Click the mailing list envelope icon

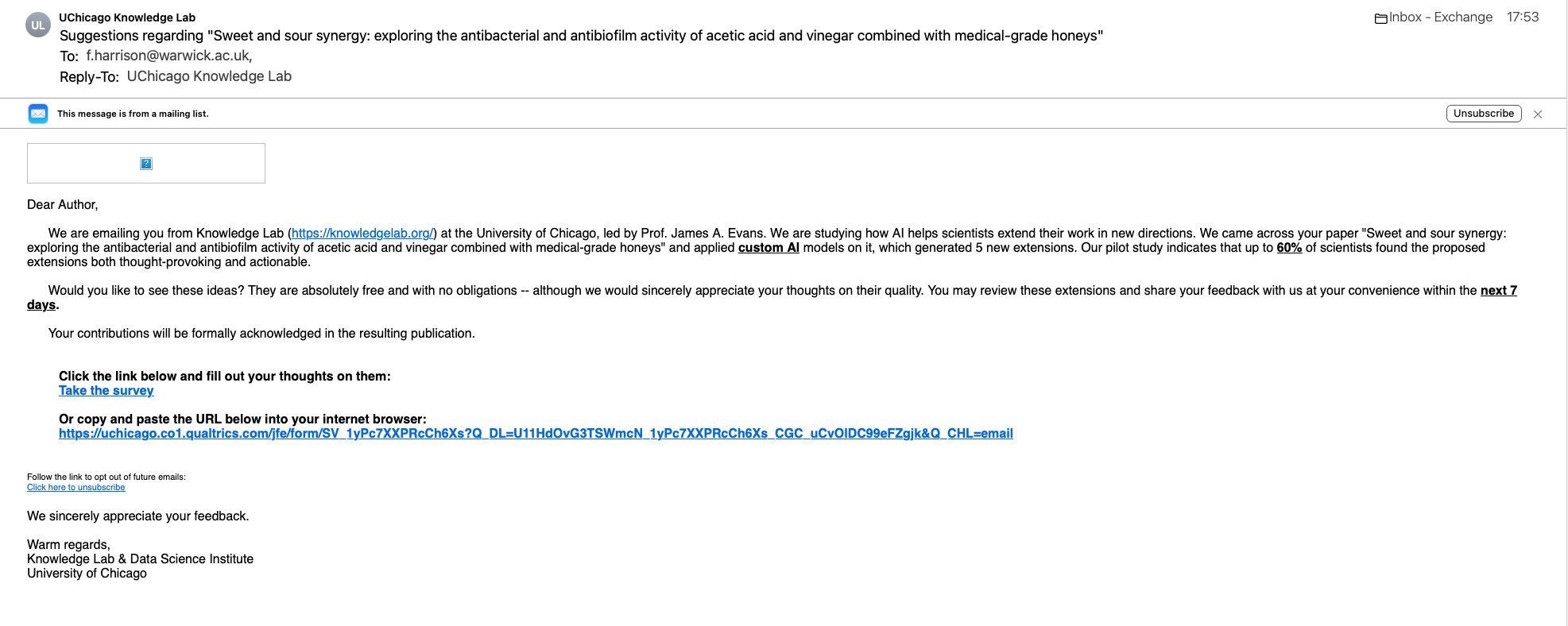[38, 114]
